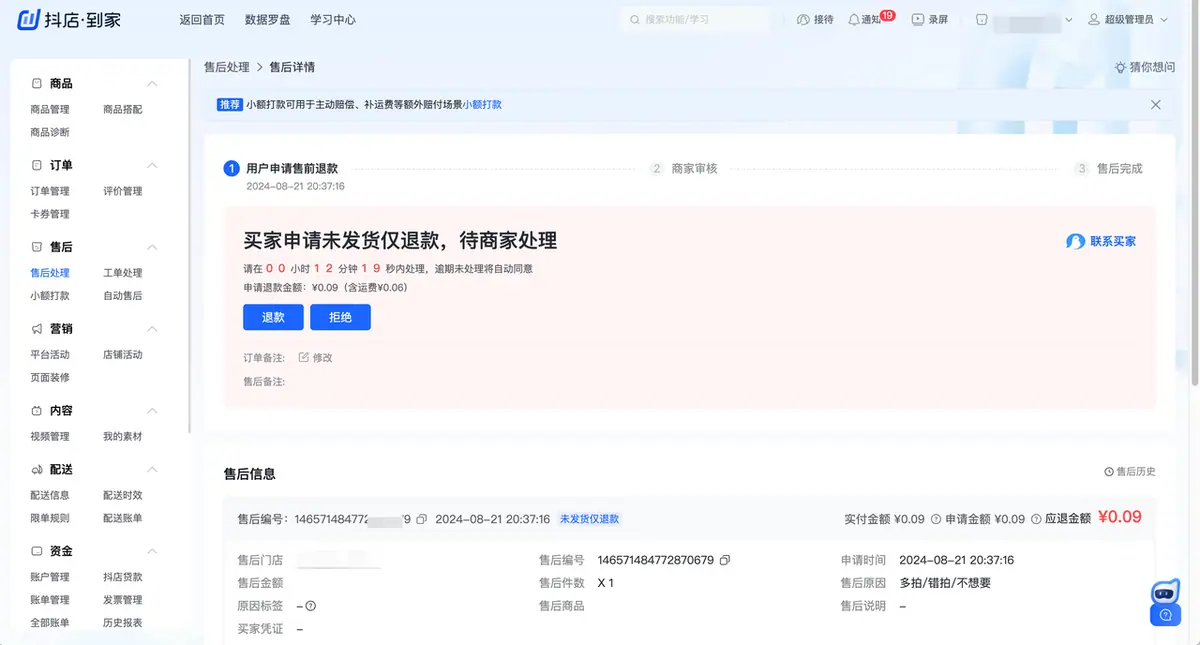Open 抖店贷款 in the sidebar
This screenshot has height=645, width=1200.
[x=123, y=577]
